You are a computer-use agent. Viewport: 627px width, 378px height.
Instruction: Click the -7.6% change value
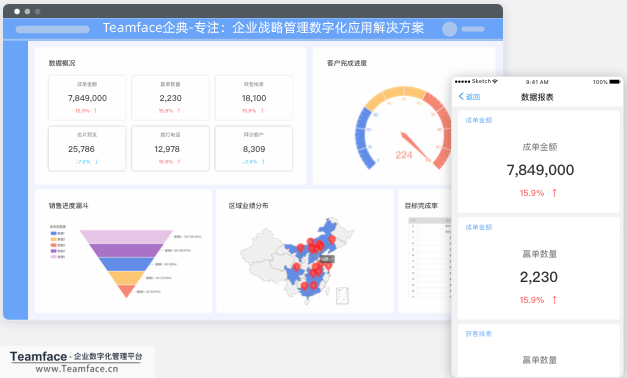[83, 162]
